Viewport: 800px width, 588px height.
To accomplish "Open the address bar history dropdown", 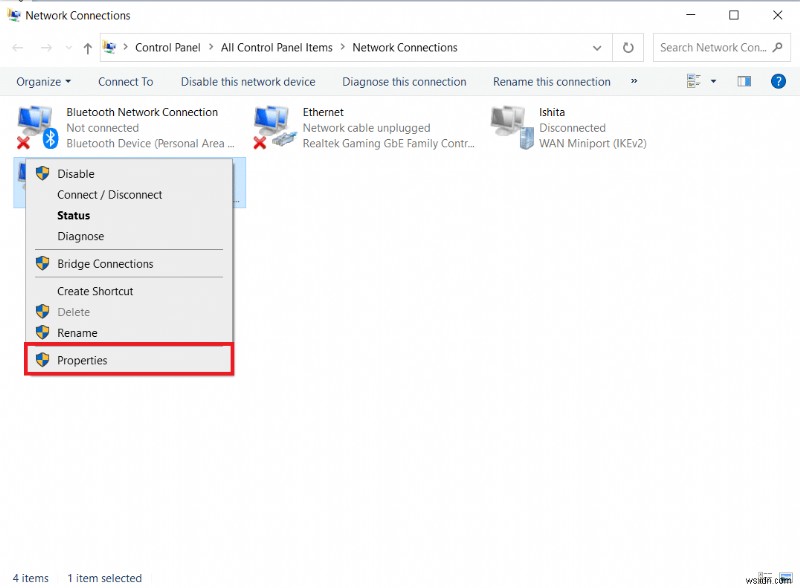I will (597, 48).
